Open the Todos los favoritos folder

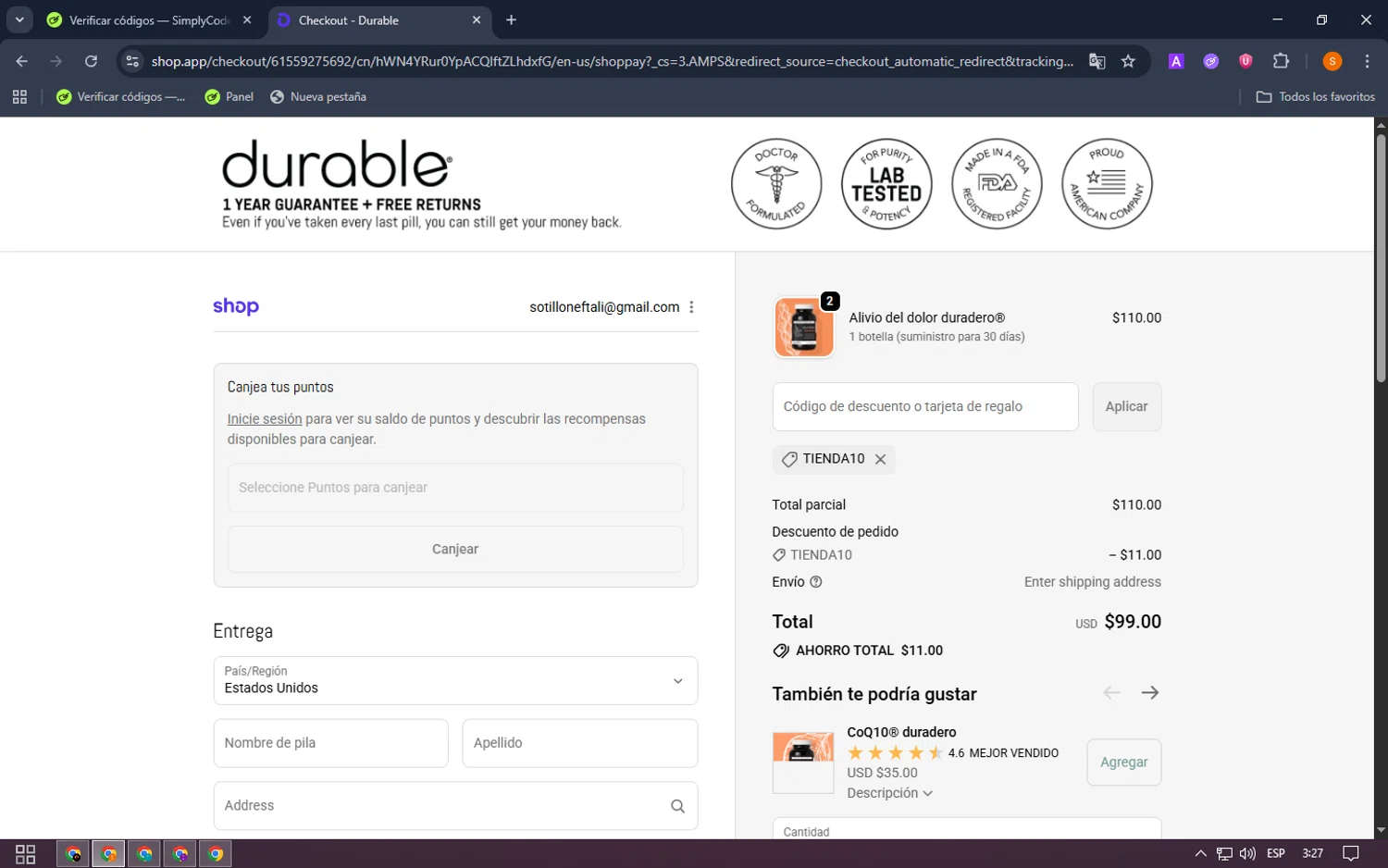(1315, 96)
